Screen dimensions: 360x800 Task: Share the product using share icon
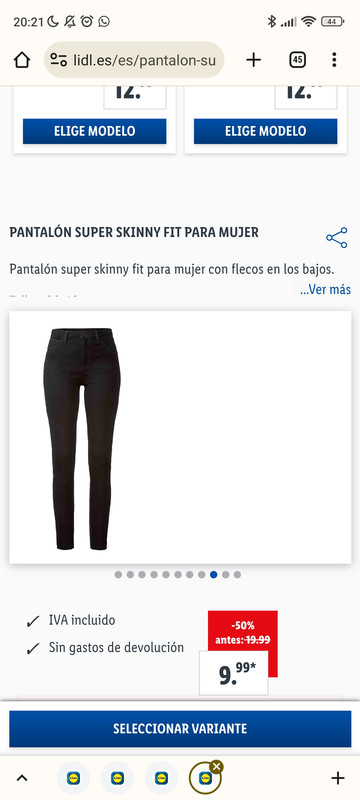337,238
